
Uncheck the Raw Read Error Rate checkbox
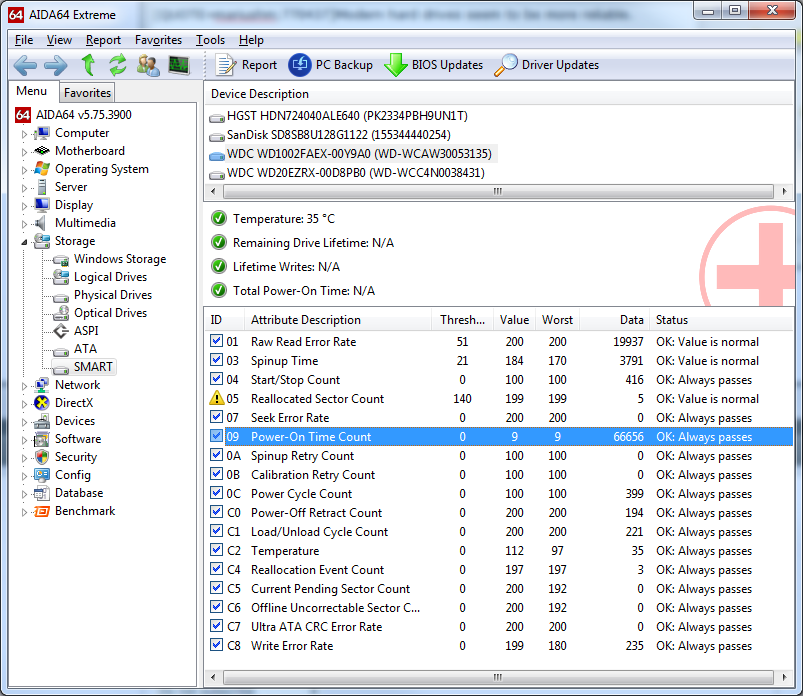(217, 341)
